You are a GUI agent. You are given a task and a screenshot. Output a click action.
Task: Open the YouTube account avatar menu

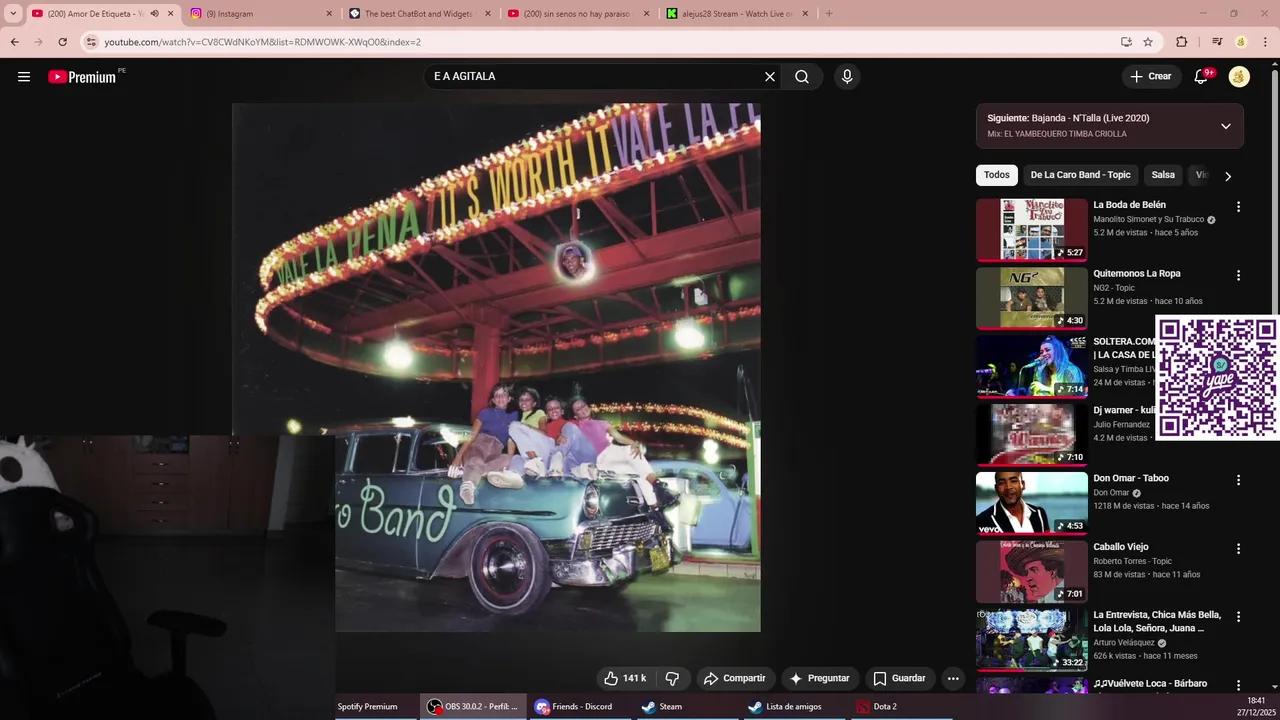point(1239,77)
